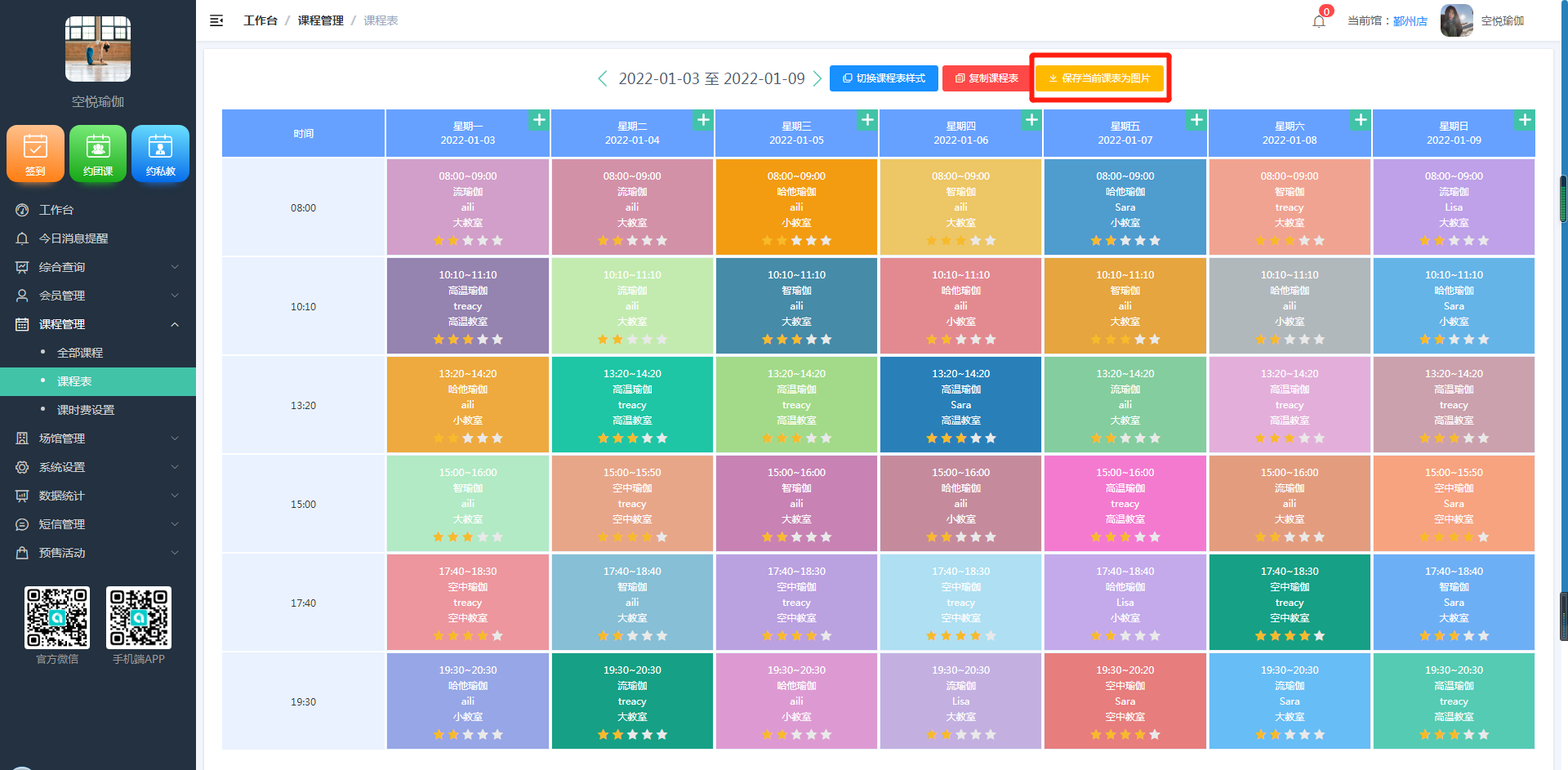Click the 预售活动 bag icon
This screenshot has height=770, width=1568.
pyautogui.click(x=22, y=553)
